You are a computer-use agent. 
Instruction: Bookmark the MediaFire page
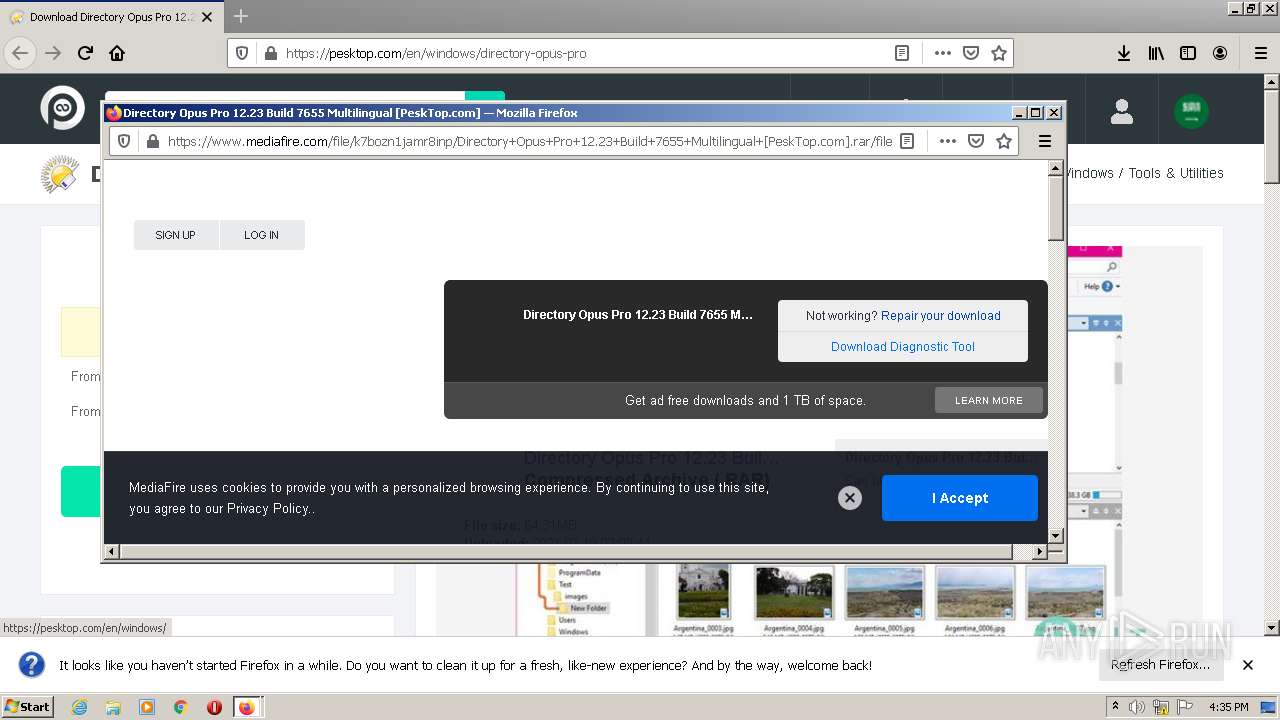pos(1004,141)
